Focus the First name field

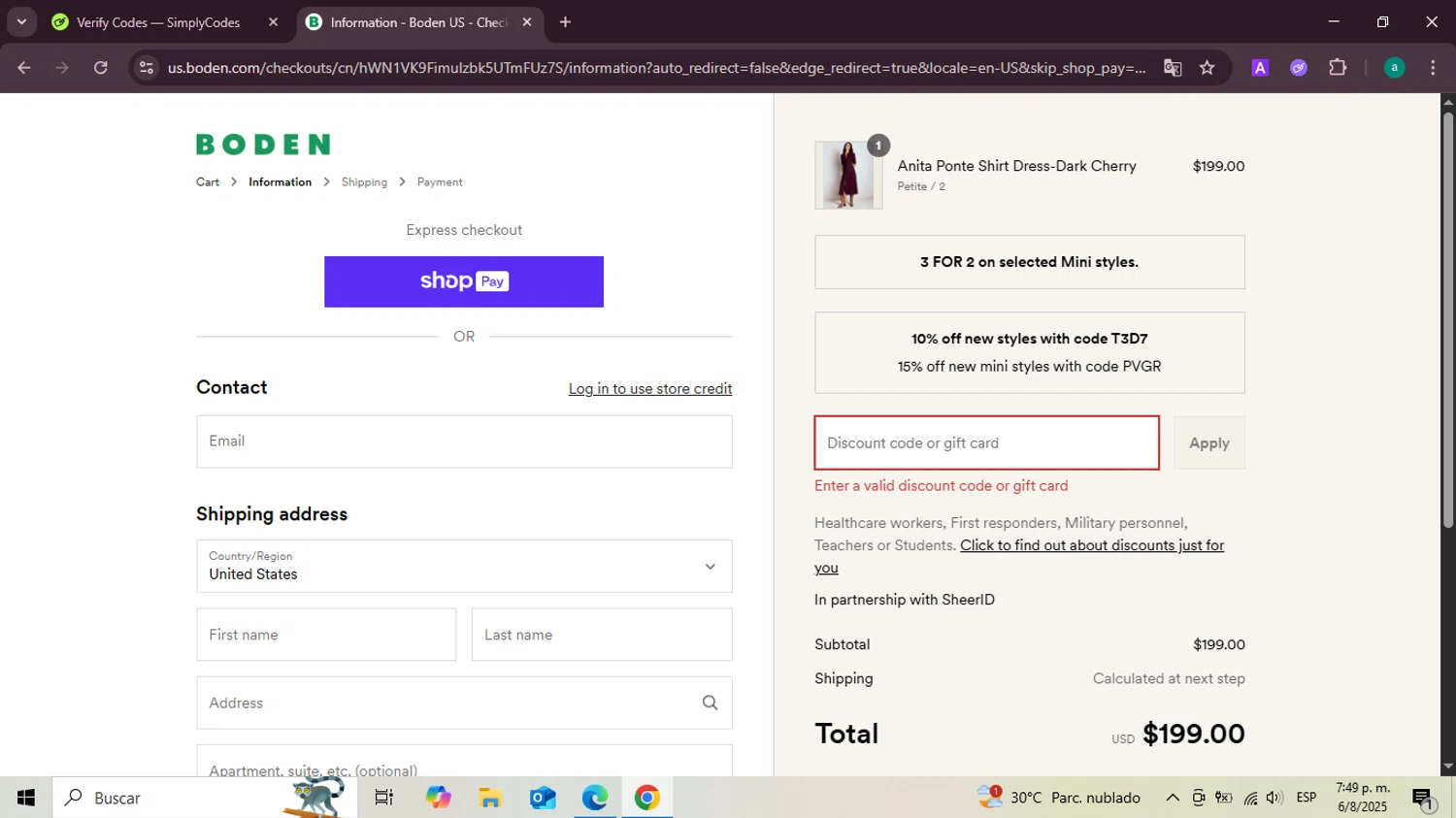[x=326, y=635]
